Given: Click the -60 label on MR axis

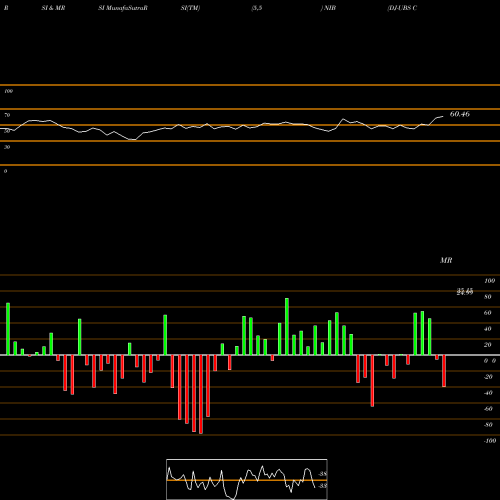Looking at the screenshot, I should [488, 409].
